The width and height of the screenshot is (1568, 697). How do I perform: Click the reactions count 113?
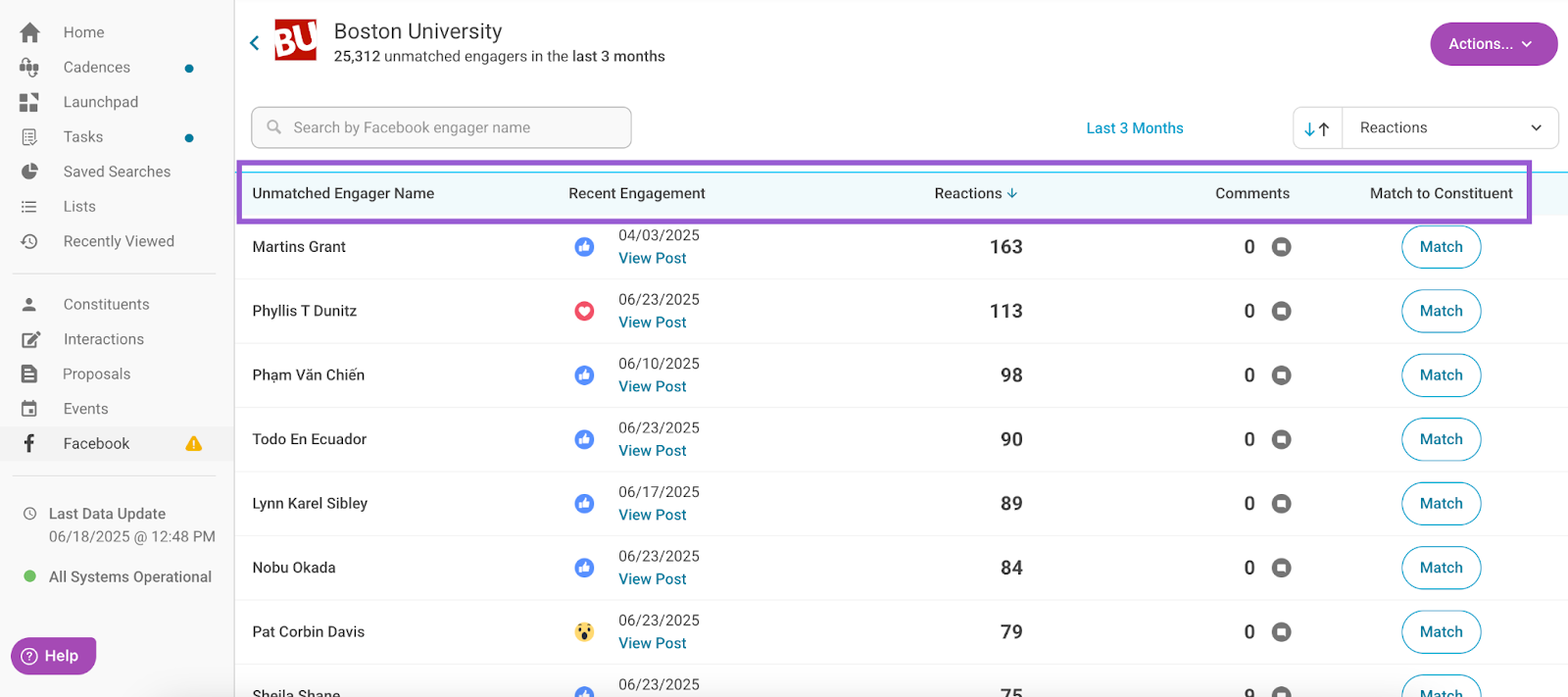1005,311
